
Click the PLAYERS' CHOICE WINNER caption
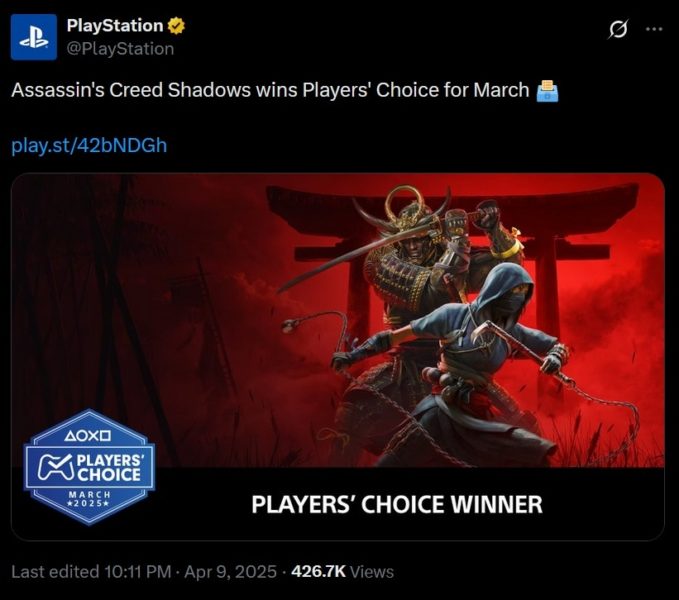point(397,504)
